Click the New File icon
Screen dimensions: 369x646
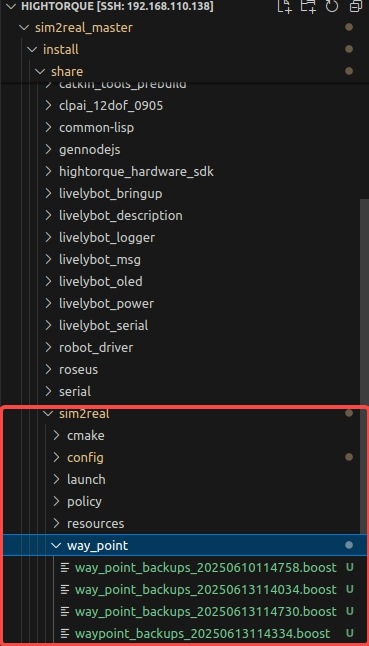coord(284,6)
